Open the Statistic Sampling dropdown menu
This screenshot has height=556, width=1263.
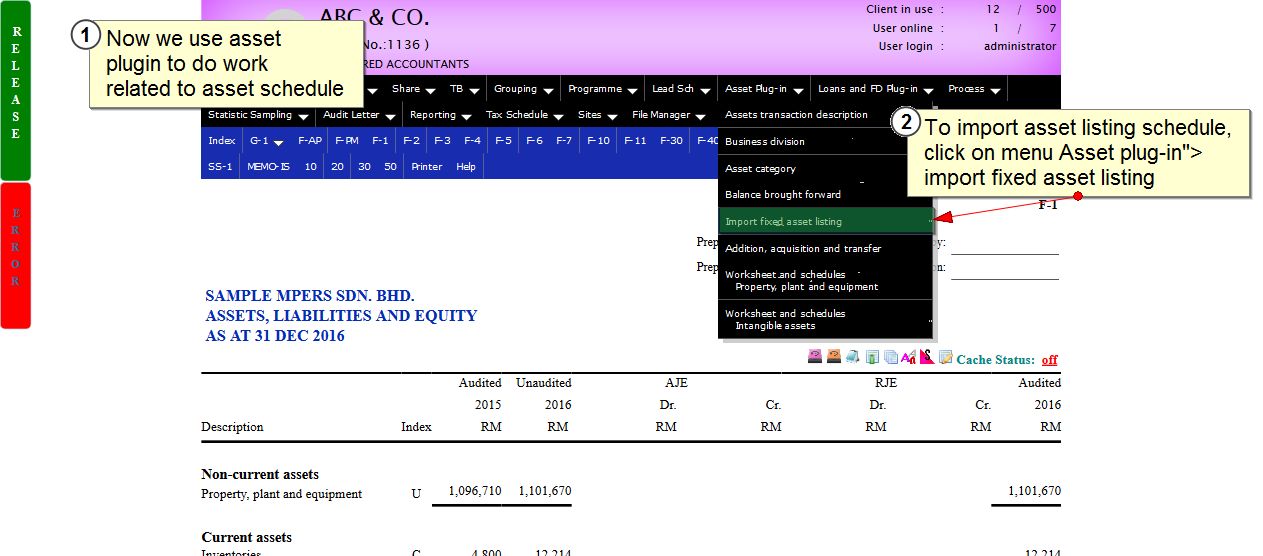[x=257, y=115]
